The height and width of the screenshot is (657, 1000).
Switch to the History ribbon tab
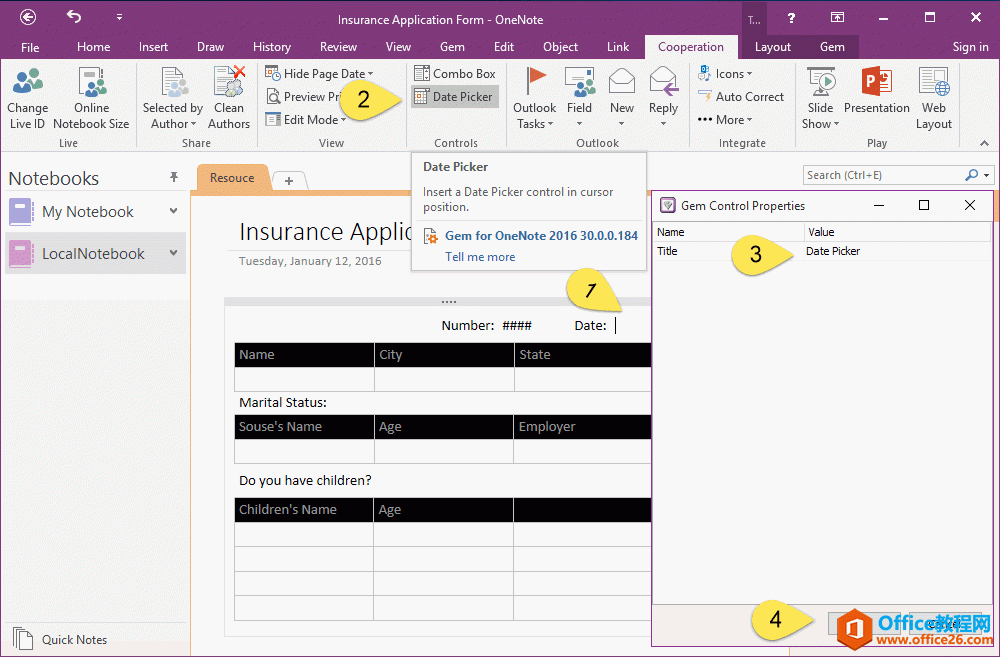[x=272, y=47]
